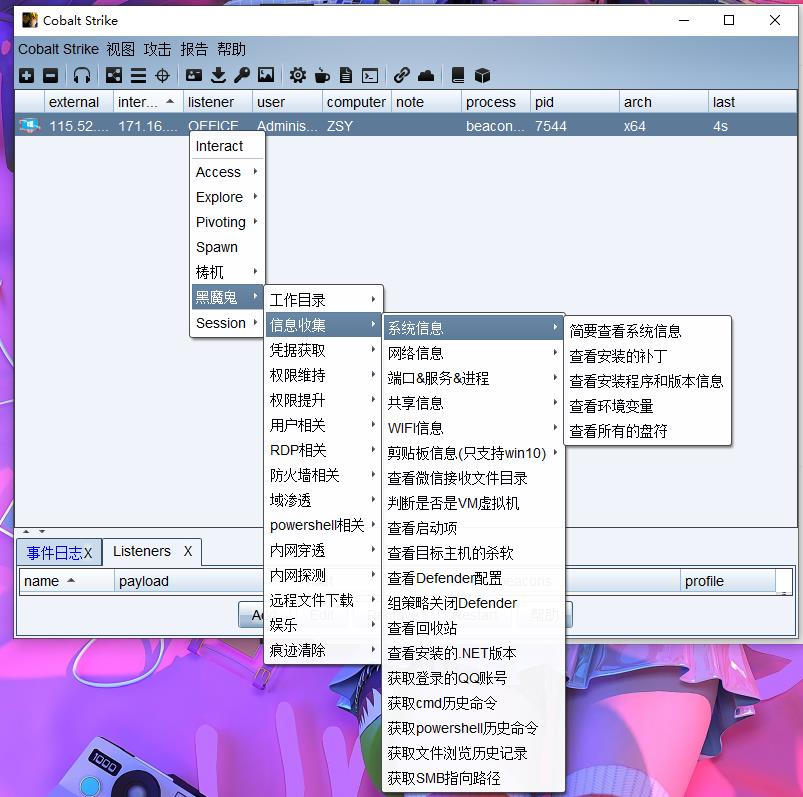The width and height of the screenshot is (803, 797).
Task: Open Listeners via the headphones icon
Action: click(82, 76)
